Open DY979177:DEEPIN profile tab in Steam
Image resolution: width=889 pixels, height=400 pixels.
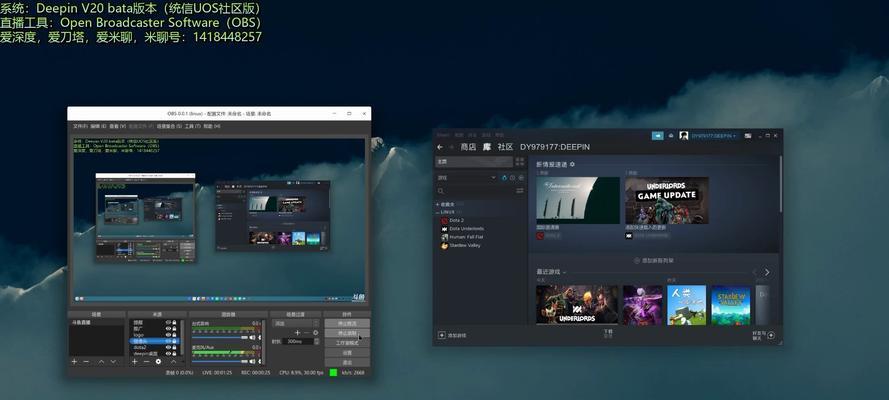[555, 147]
